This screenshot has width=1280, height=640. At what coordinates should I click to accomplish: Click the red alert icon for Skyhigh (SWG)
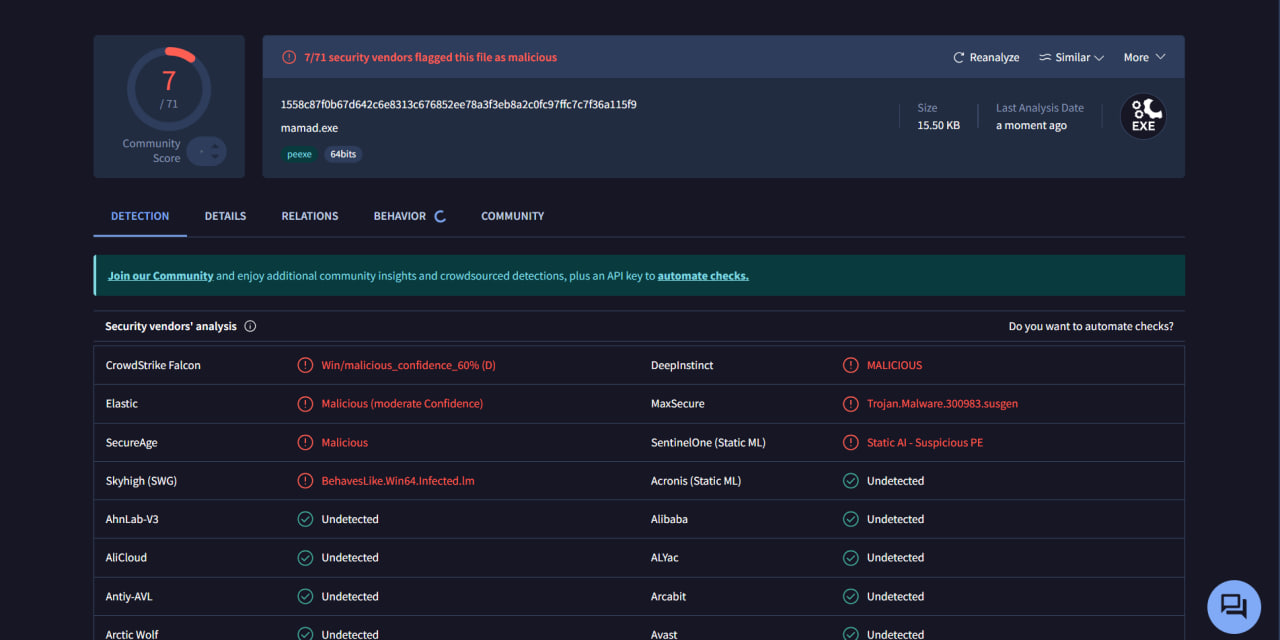(x=305, y=481)
